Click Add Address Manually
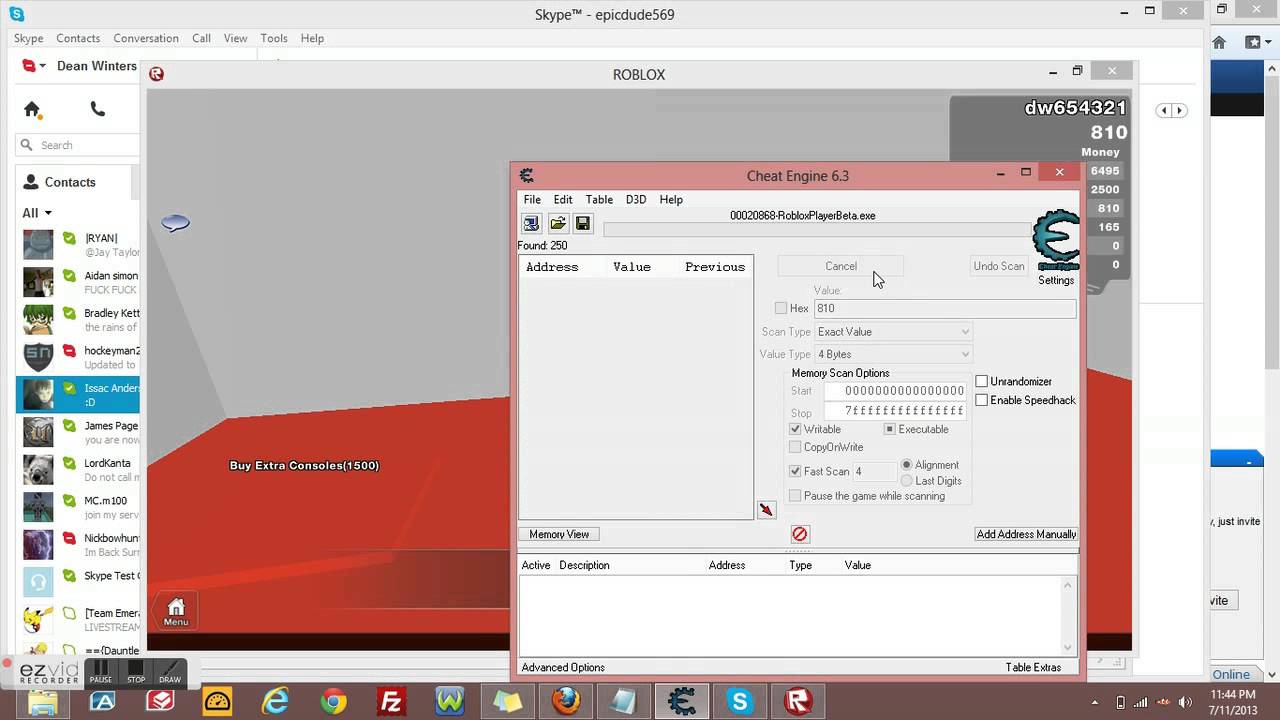 (x=1027, y=534)
